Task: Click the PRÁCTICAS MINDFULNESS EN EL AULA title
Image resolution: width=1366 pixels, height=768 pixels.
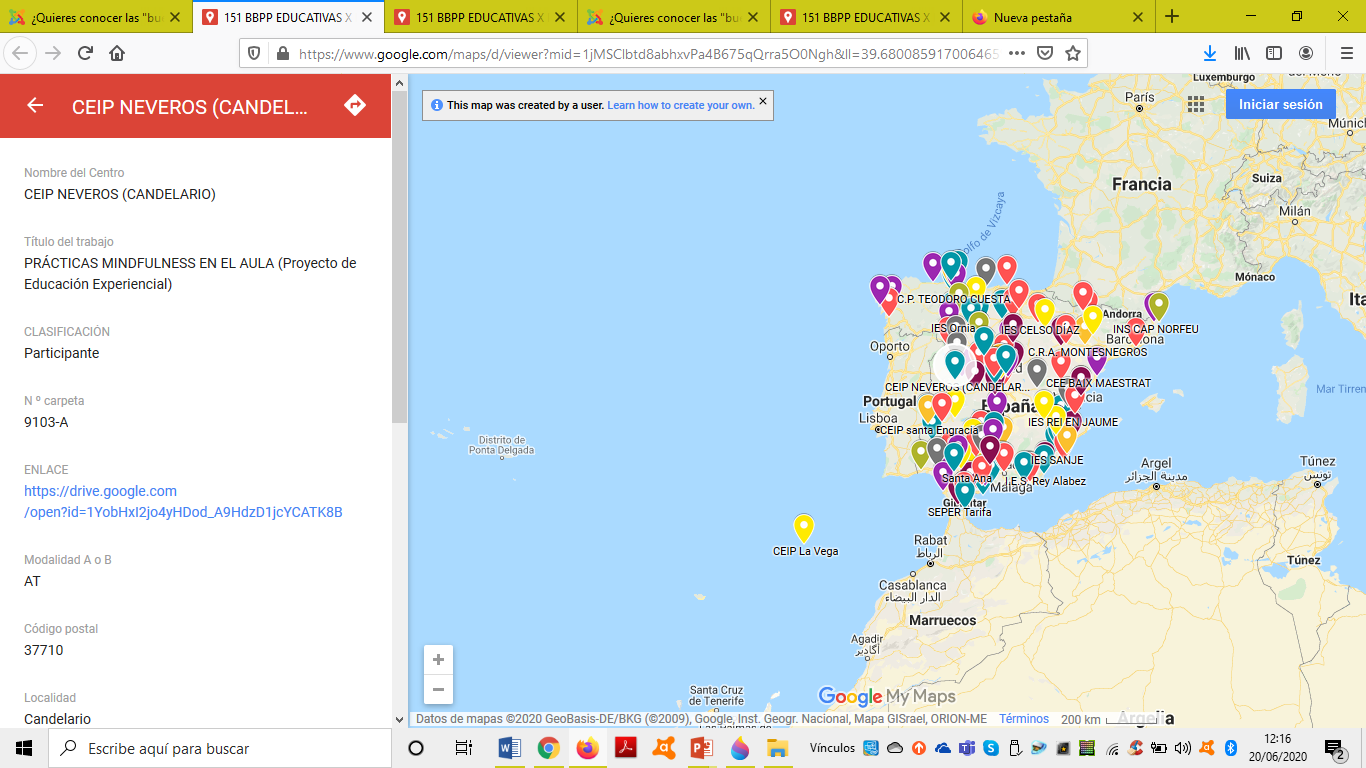Action: (190, 274)
